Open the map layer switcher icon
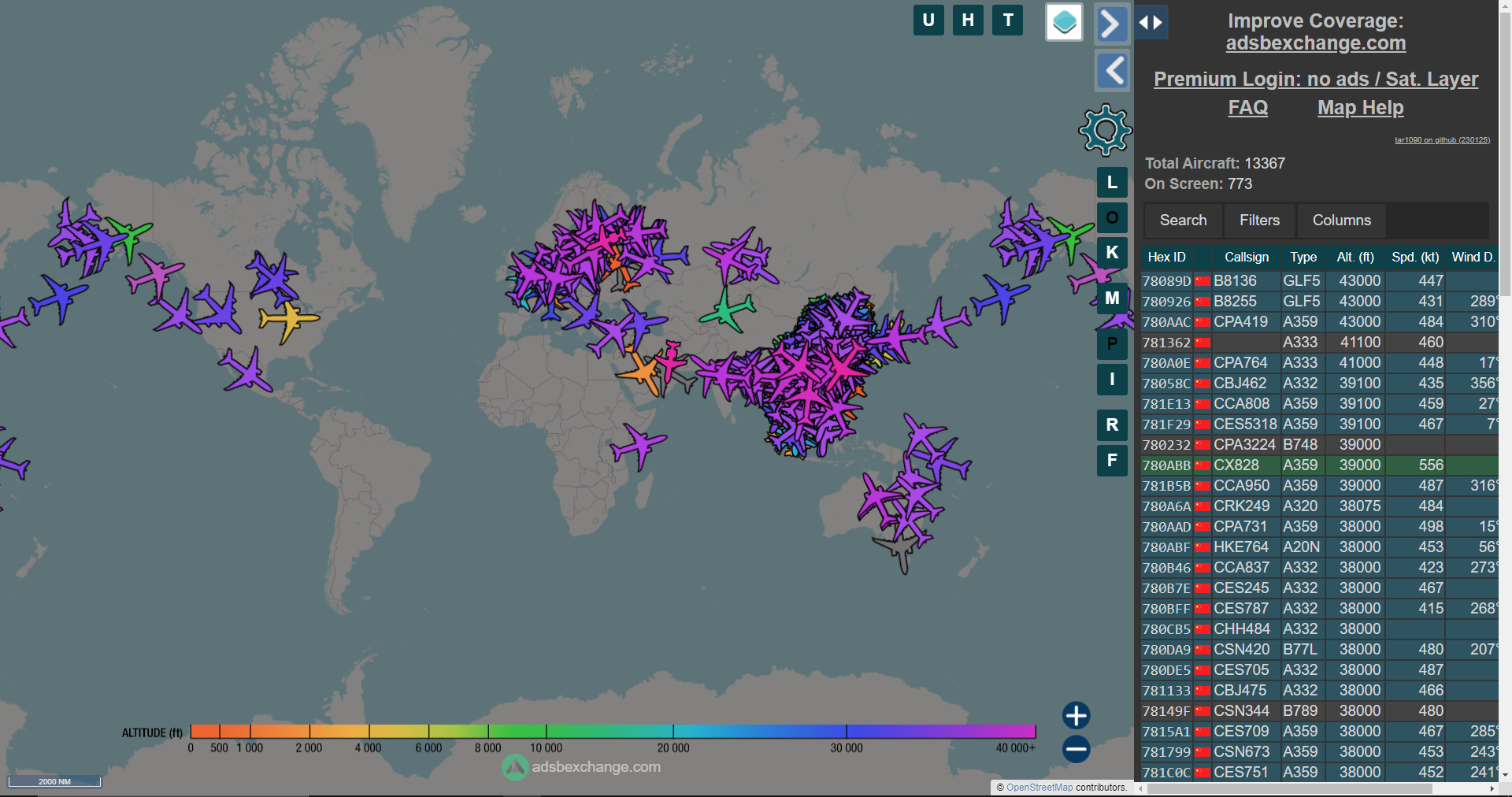Viewport: 1512px width, 797px height. coord(1064,22)
